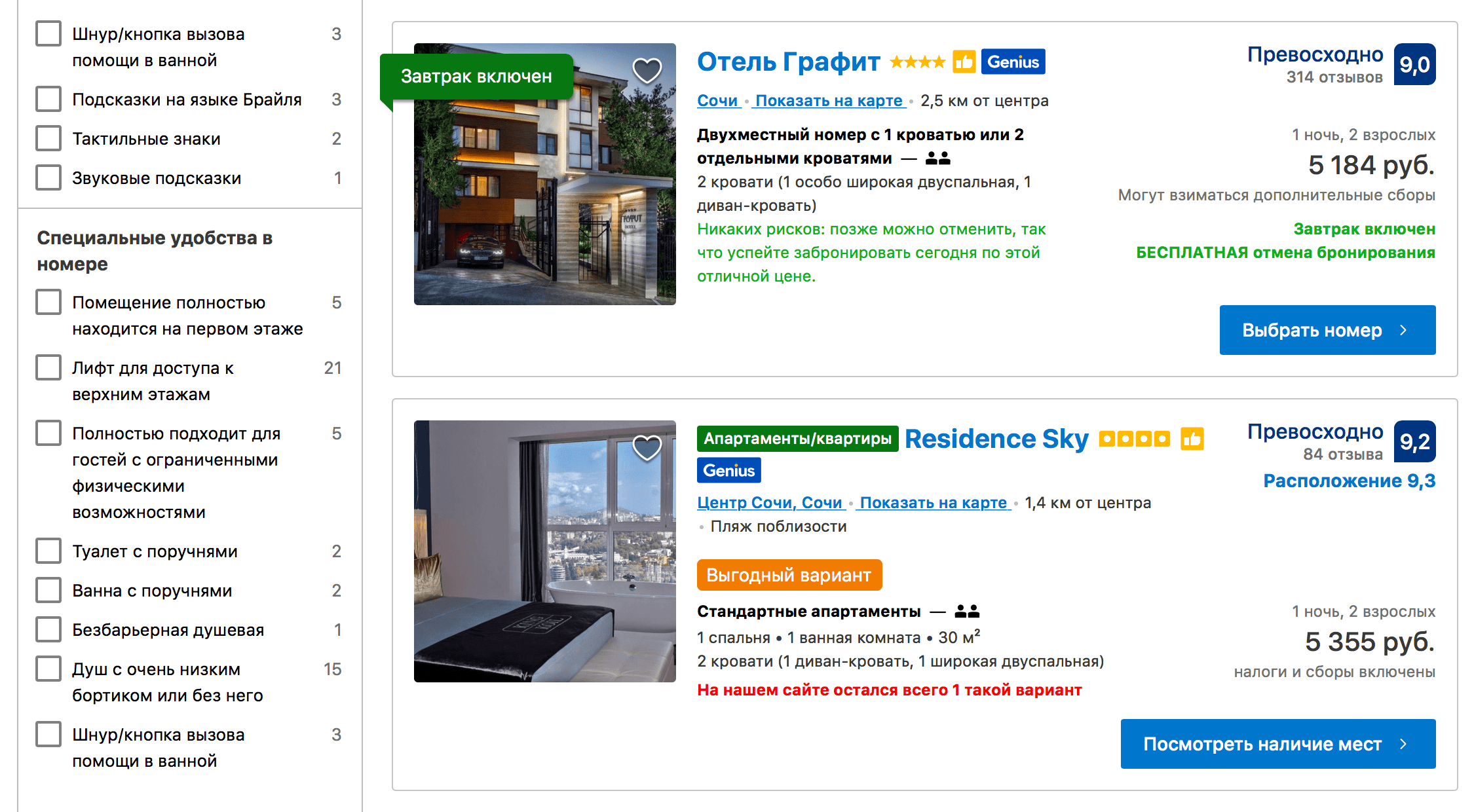Click На нашем сайте остался всего 1 вариант
This screenshot has height=812, width=1474.
click(889, 690)
